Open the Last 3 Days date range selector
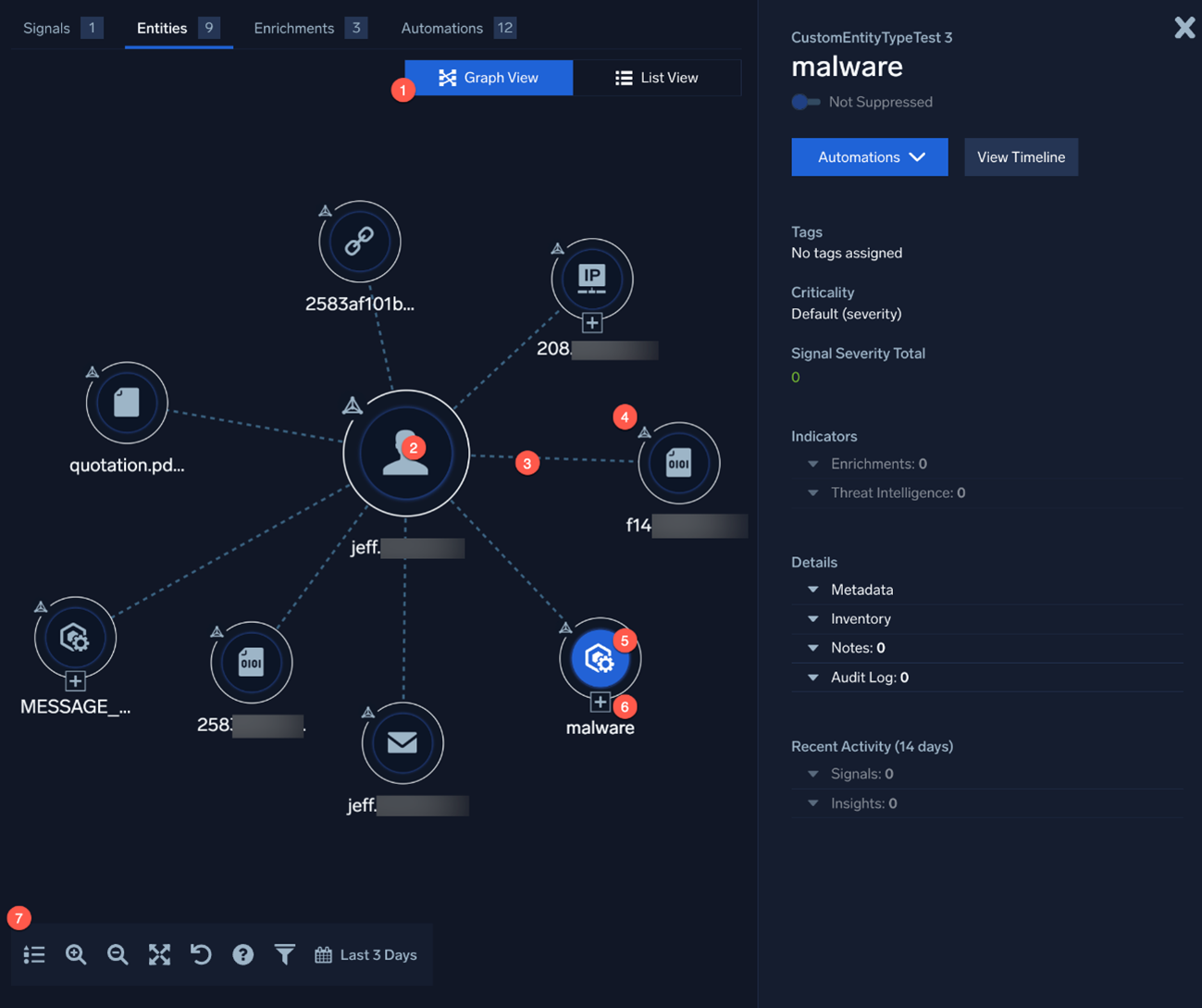 coord(366,954)
